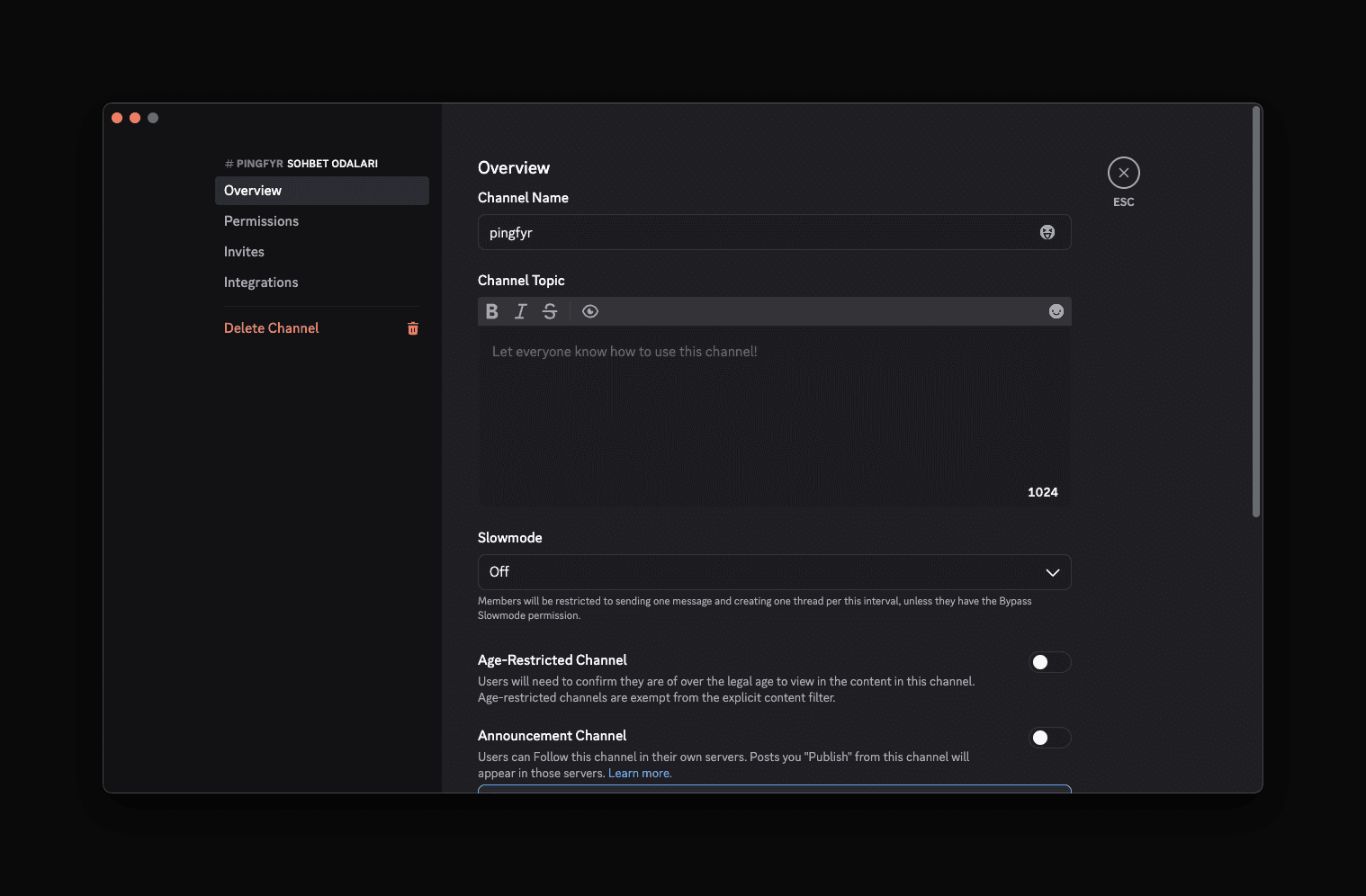Disable the Age-Restricted Channel switch again

tap(1049, 662)
